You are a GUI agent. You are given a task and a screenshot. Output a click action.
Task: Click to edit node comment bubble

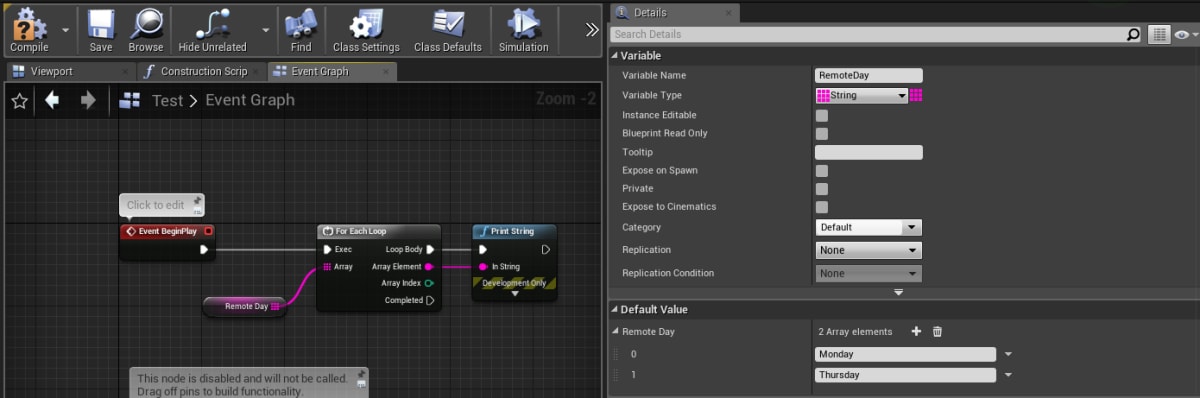pyautogui.click(x=161, y=205)
